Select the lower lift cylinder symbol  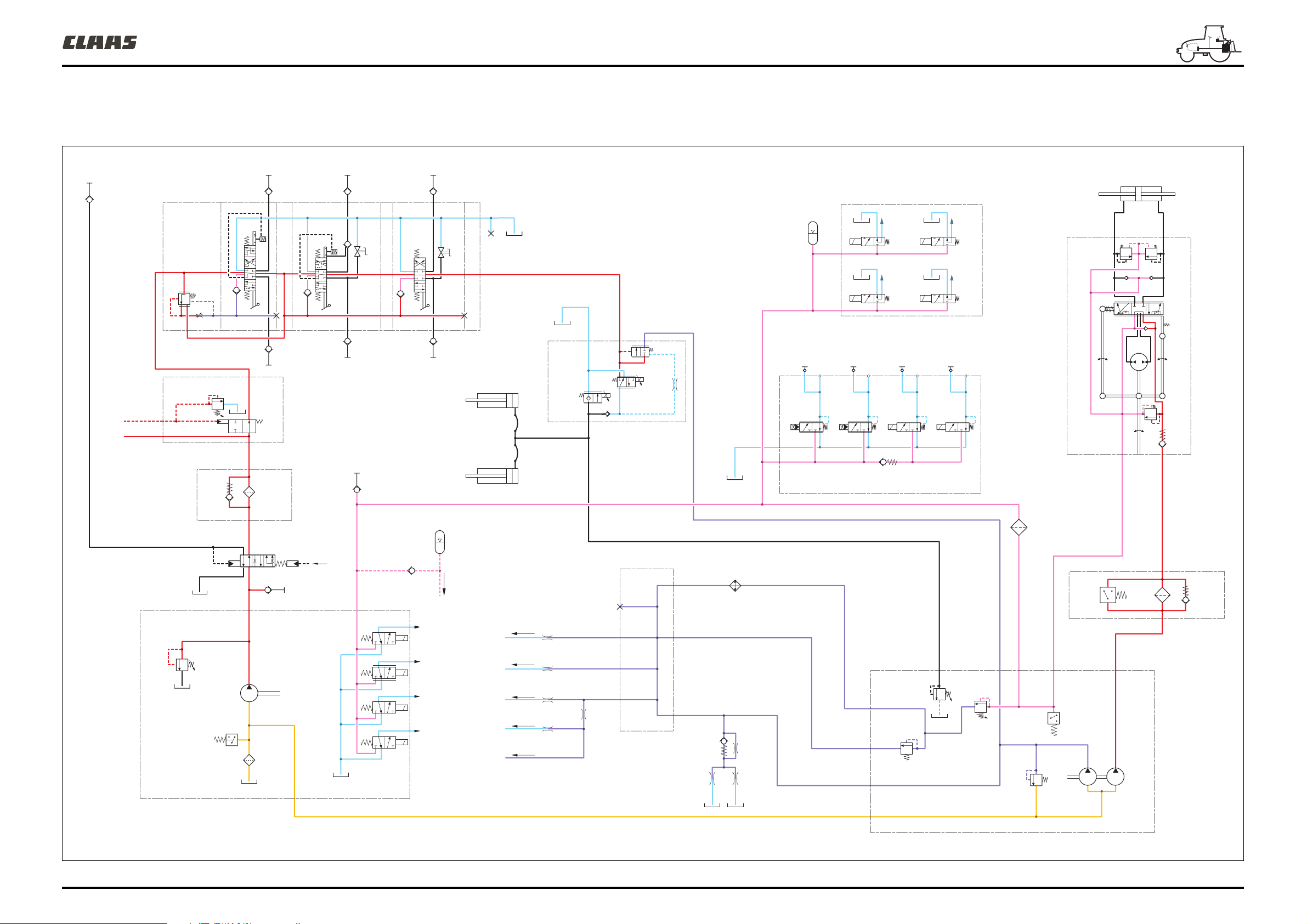(x=492, y=475)
